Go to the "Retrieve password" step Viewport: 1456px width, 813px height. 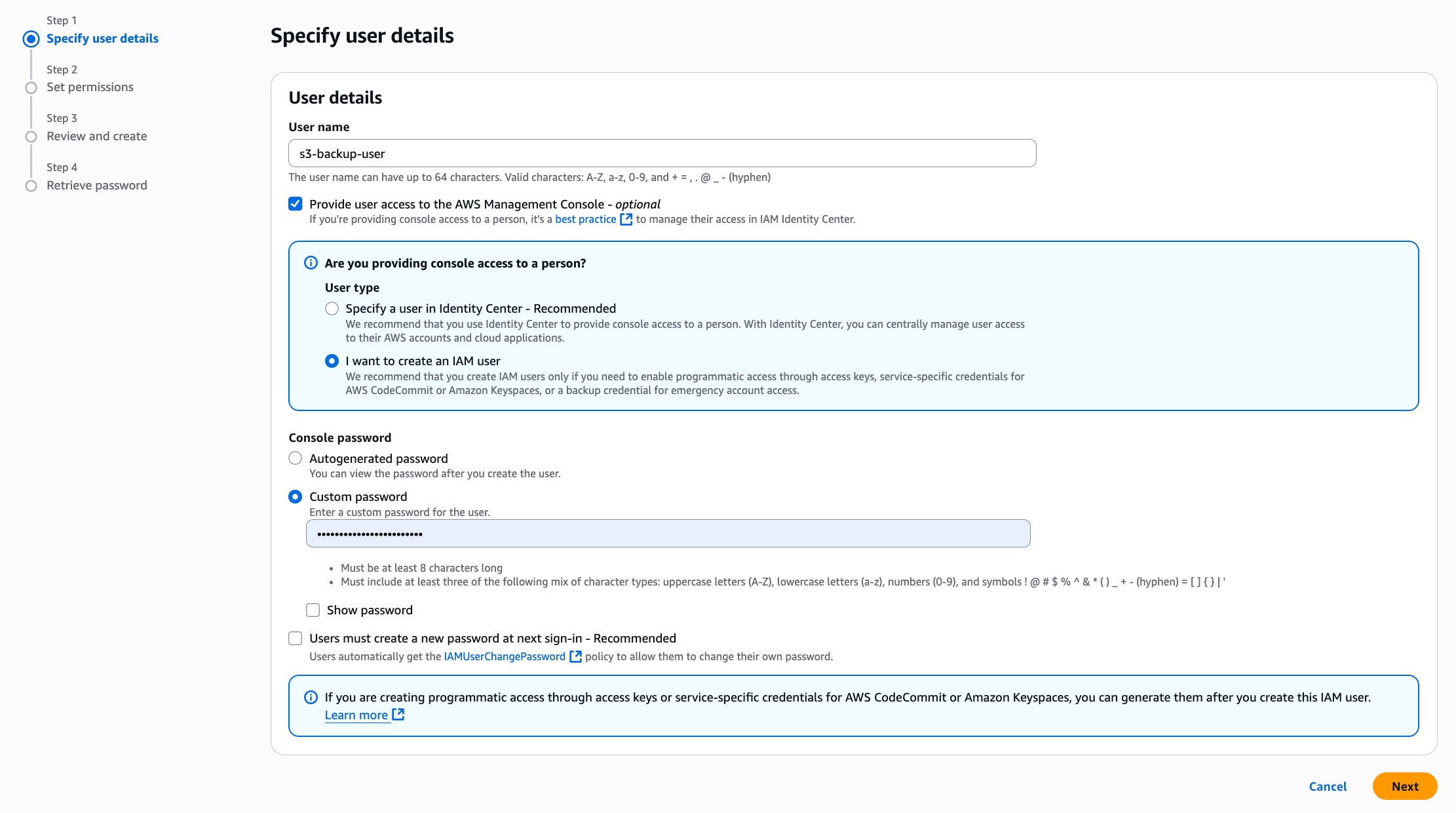(x=96, y=185)
